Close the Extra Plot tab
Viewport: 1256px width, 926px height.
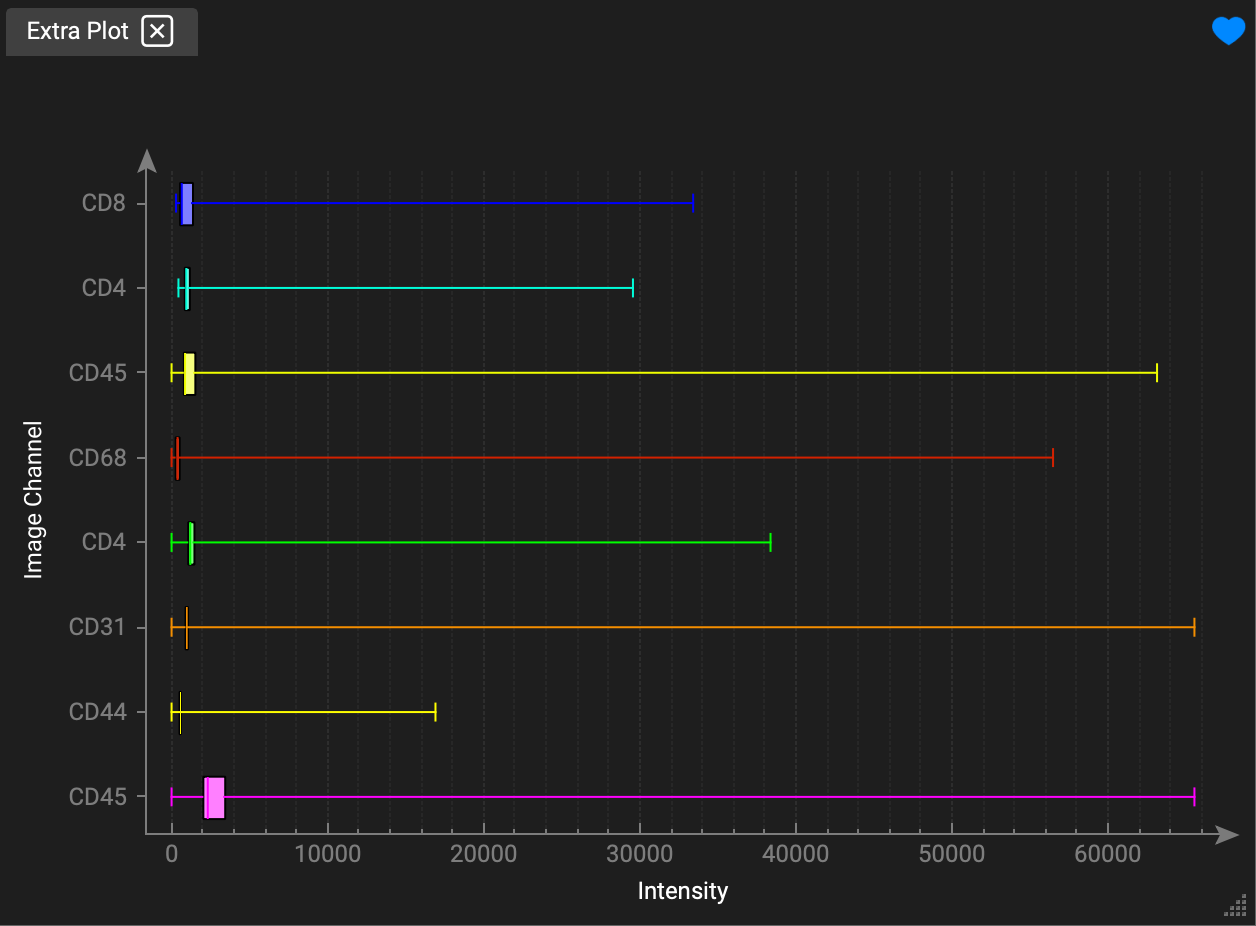157,31
